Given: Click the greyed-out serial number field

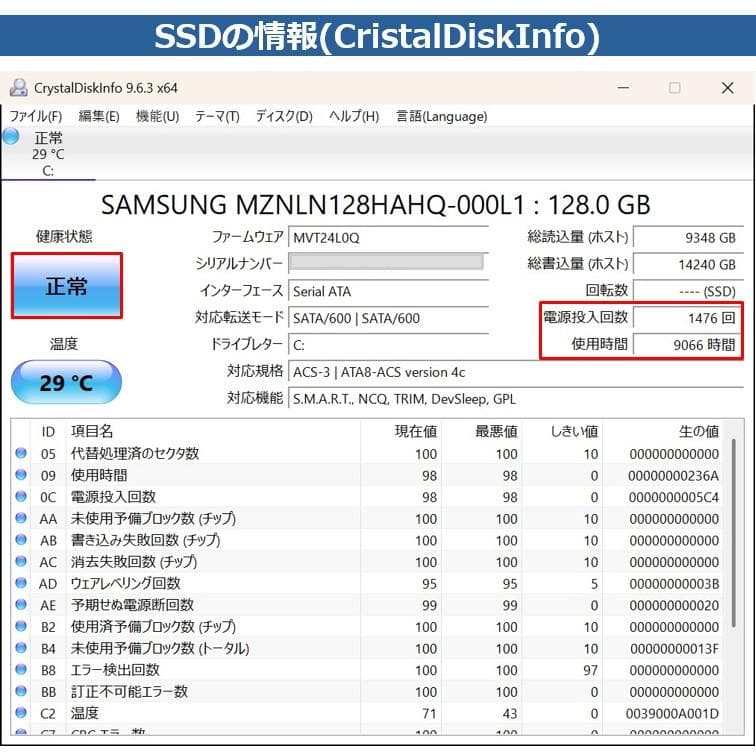Looking at the screenshot, I should click(386, 262).
